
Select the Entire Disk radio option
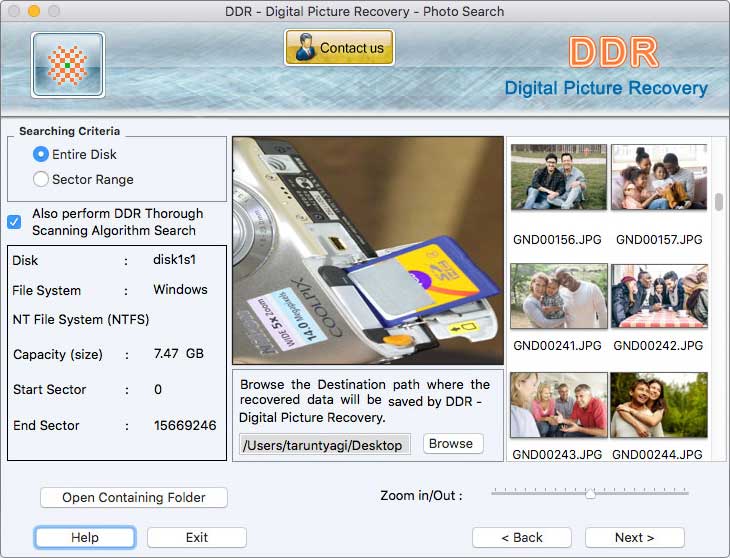[41, 154]
